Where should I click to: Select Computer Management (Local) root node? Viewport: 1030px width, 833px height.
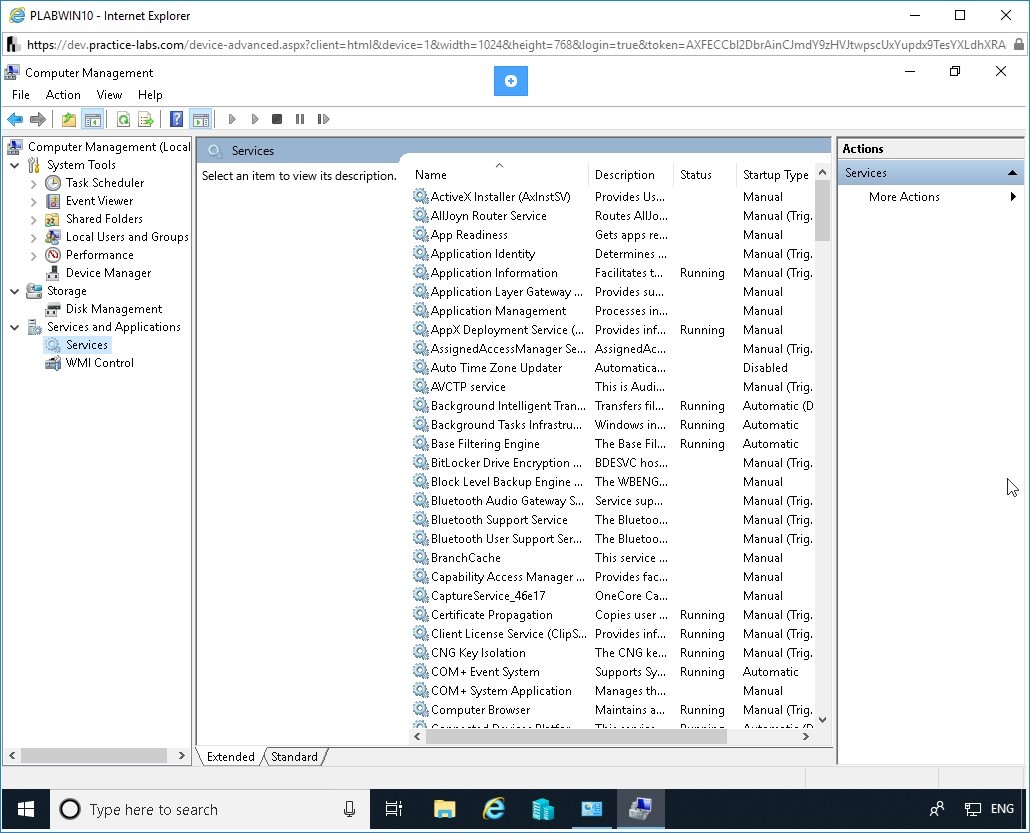[108, 146]
